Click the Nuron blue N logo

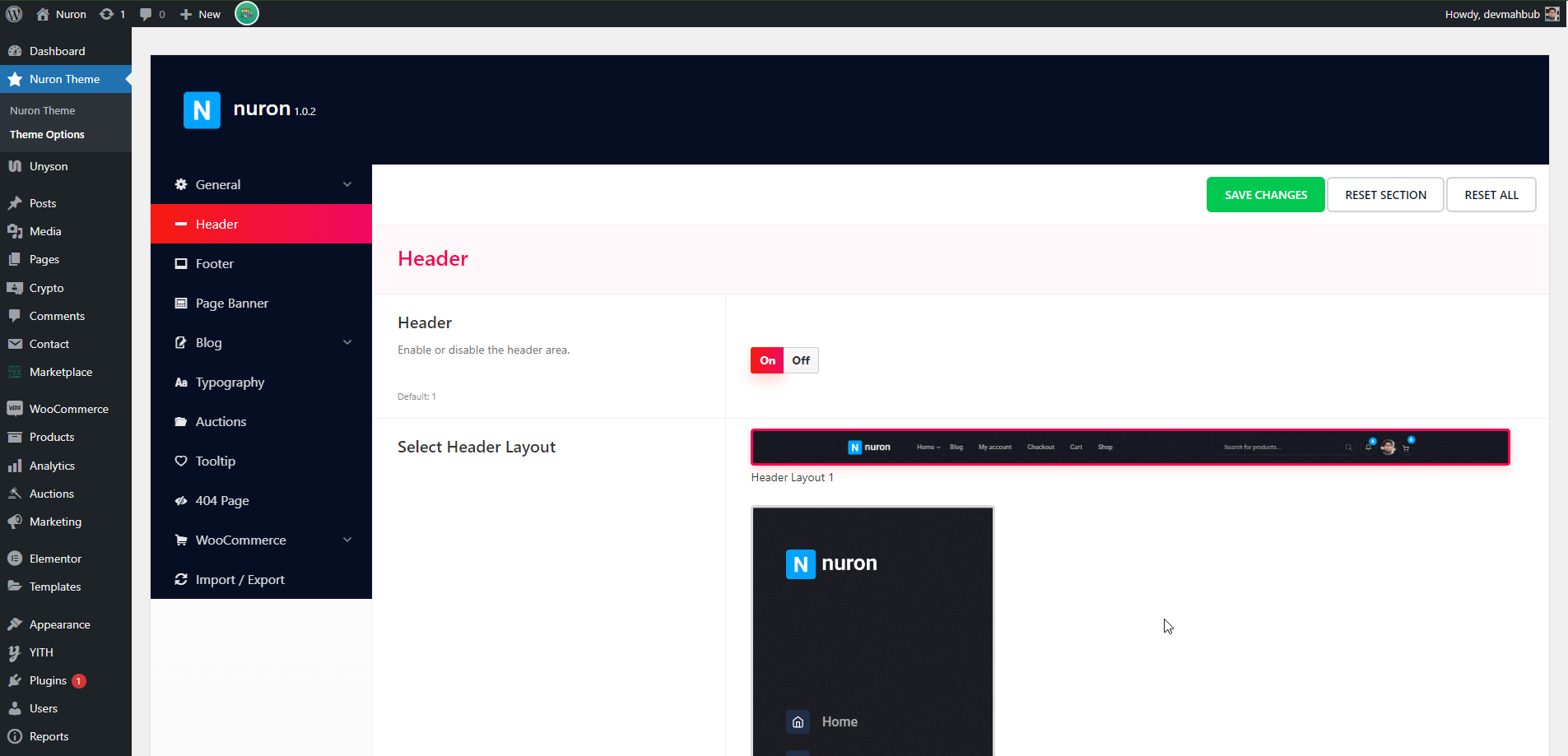[x=202, y=110]
